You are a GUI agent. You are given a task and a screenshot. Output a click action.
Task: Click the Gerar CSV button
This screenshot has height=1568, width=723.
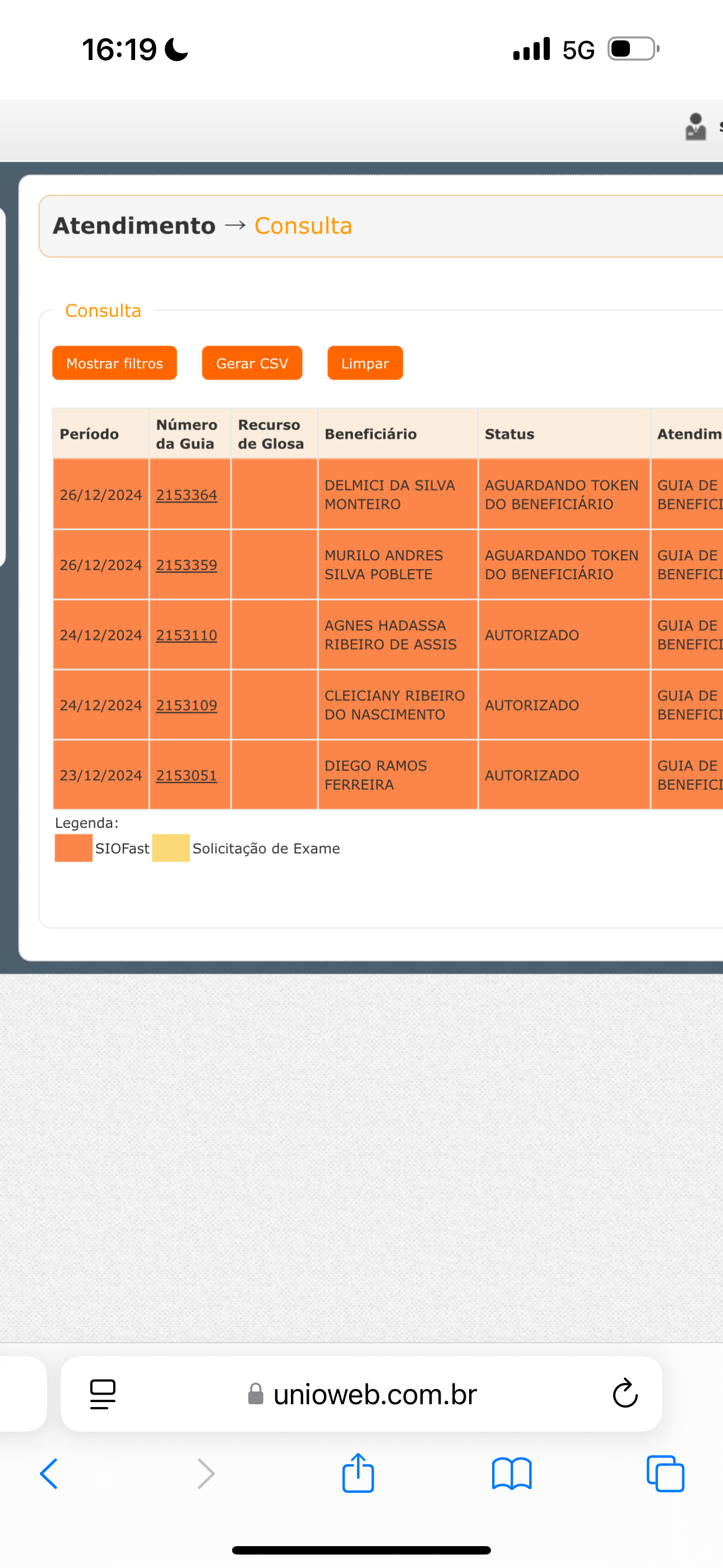click(252, 363)
